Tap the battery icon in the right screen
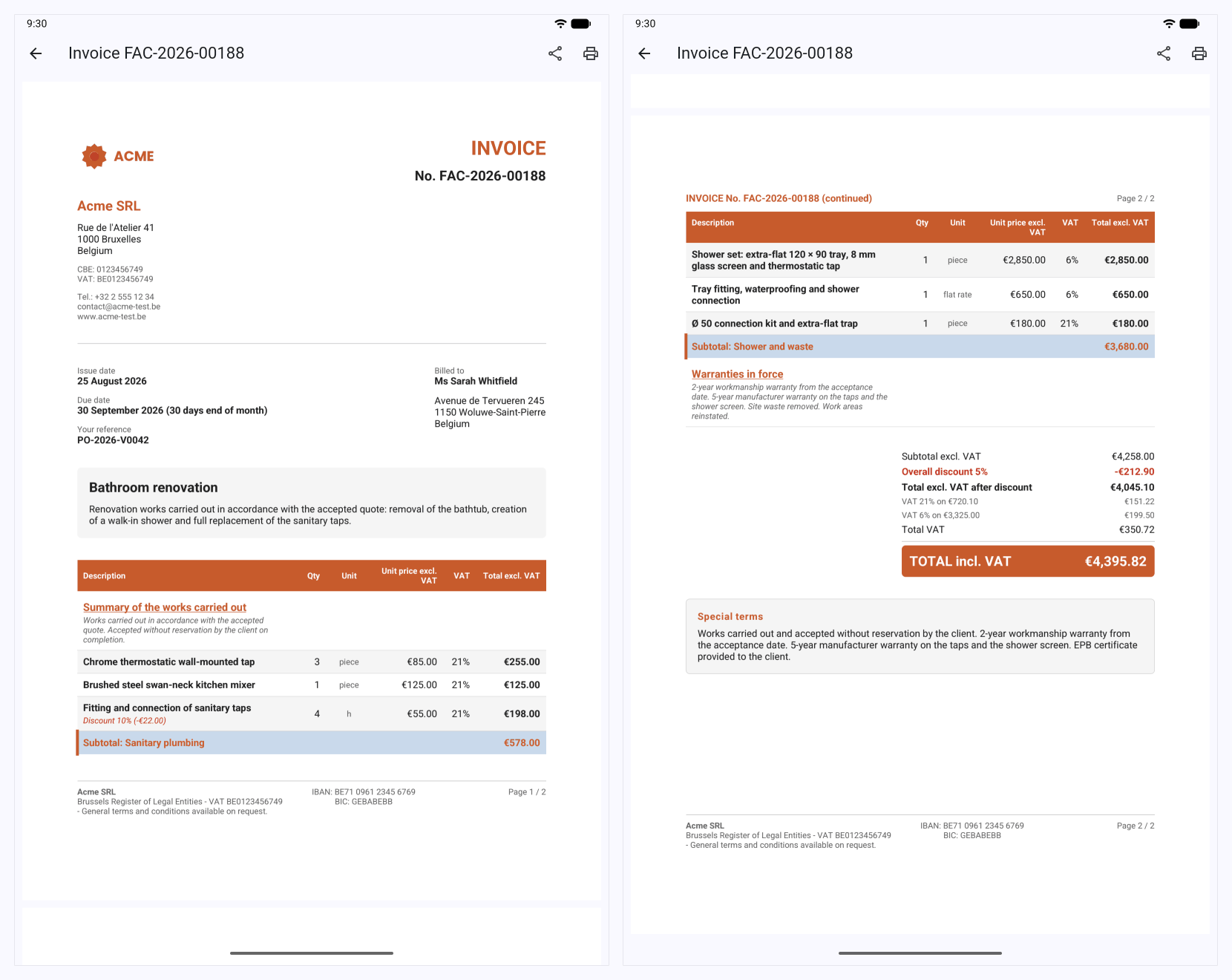This screenshot has height=980, width=1232. (1190, 24)
